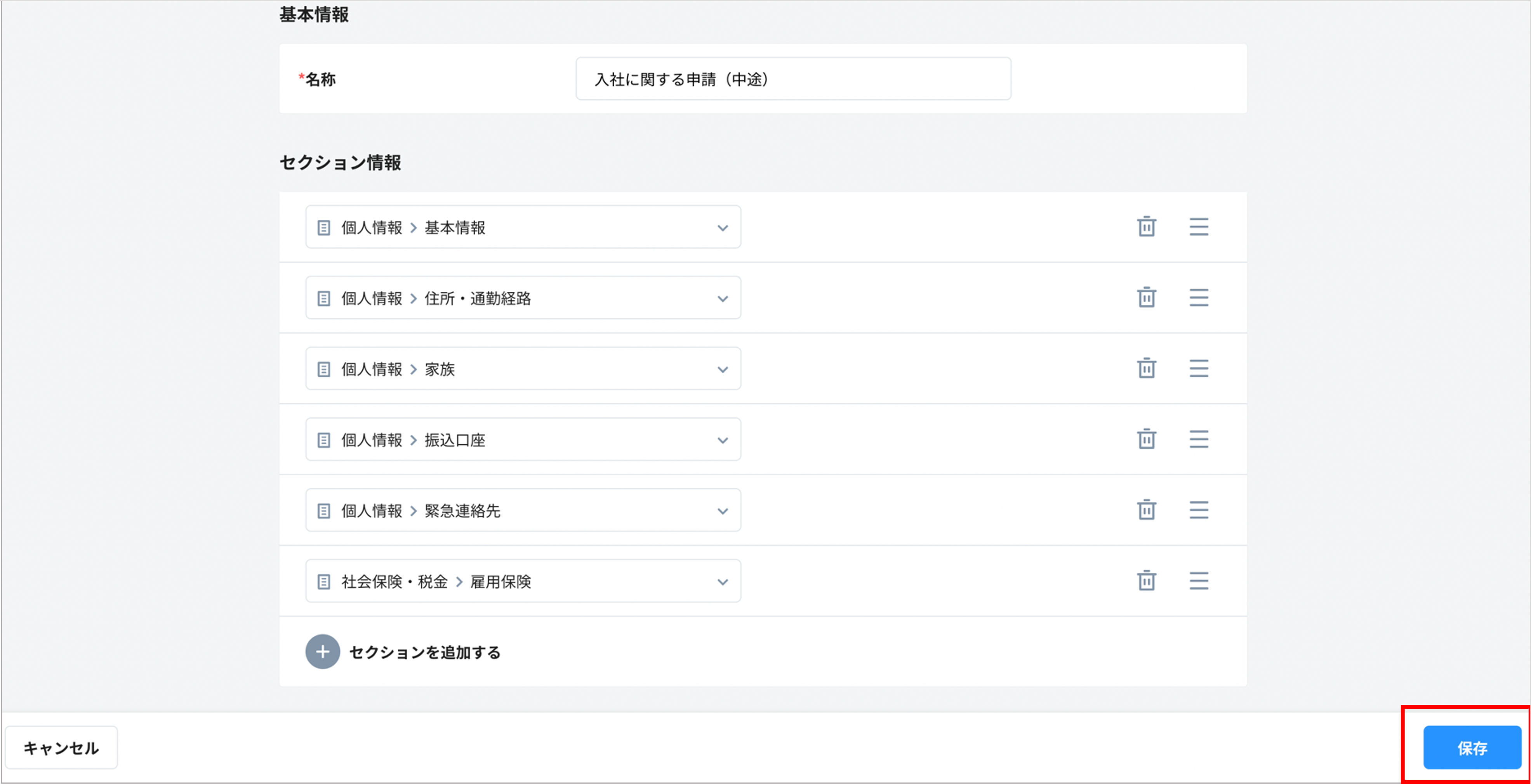Open the 個人情報 > 家族 dropdown
The width and height of the screenshot is (1531, 784).
[x=523, y=368]
